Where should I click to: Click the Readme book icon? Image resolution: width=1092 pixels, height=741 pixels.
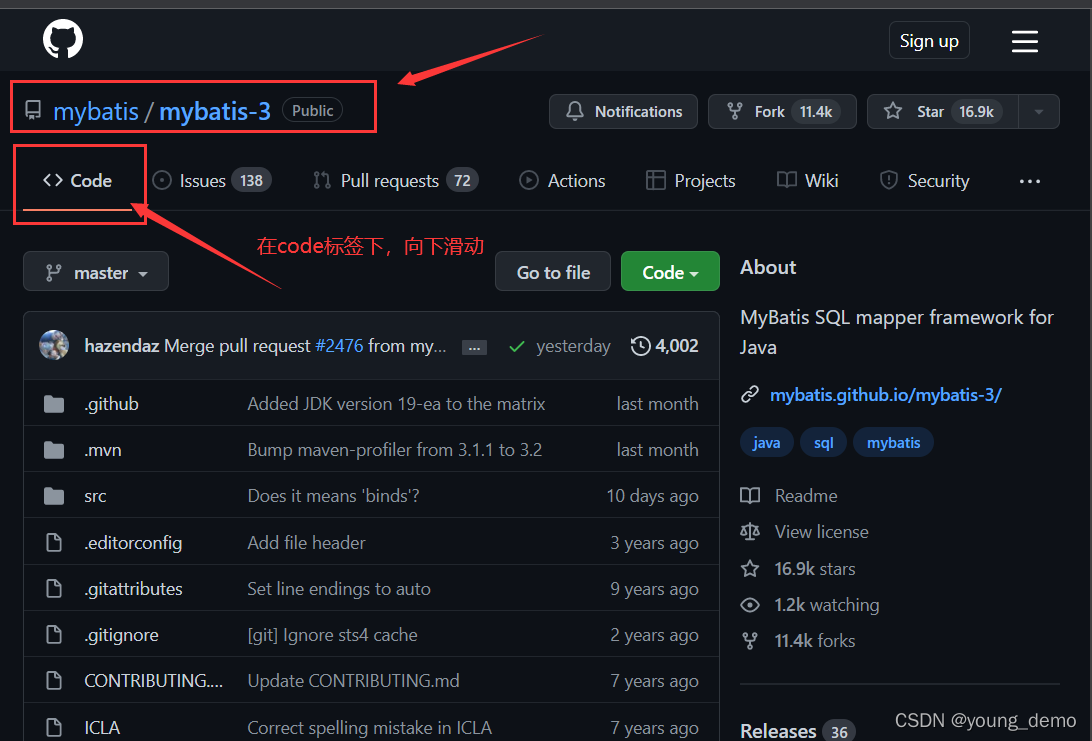750,495
